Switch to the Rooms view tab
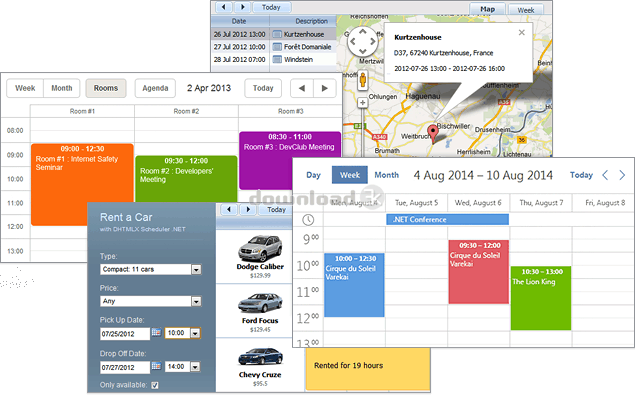635x395 pixels. (106, 88)
